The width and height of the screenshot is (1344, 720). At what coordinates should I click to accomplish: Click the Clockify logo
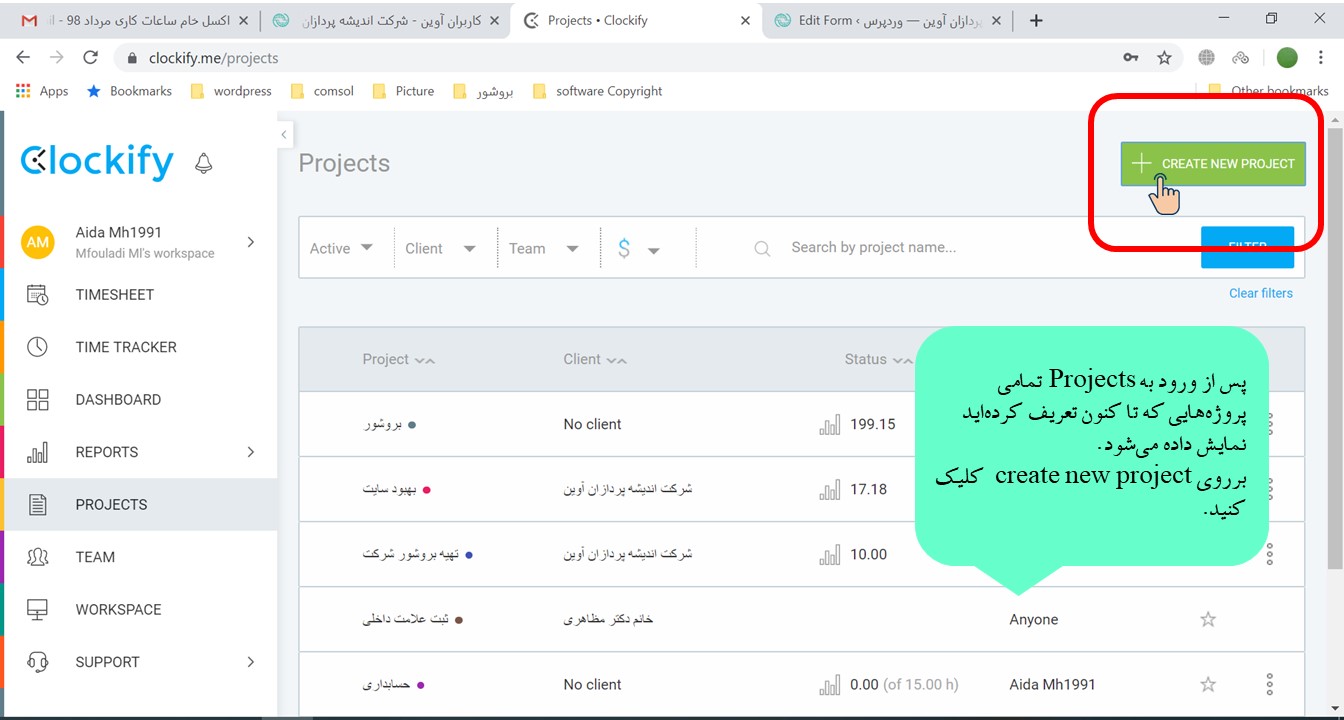point(97,163)
